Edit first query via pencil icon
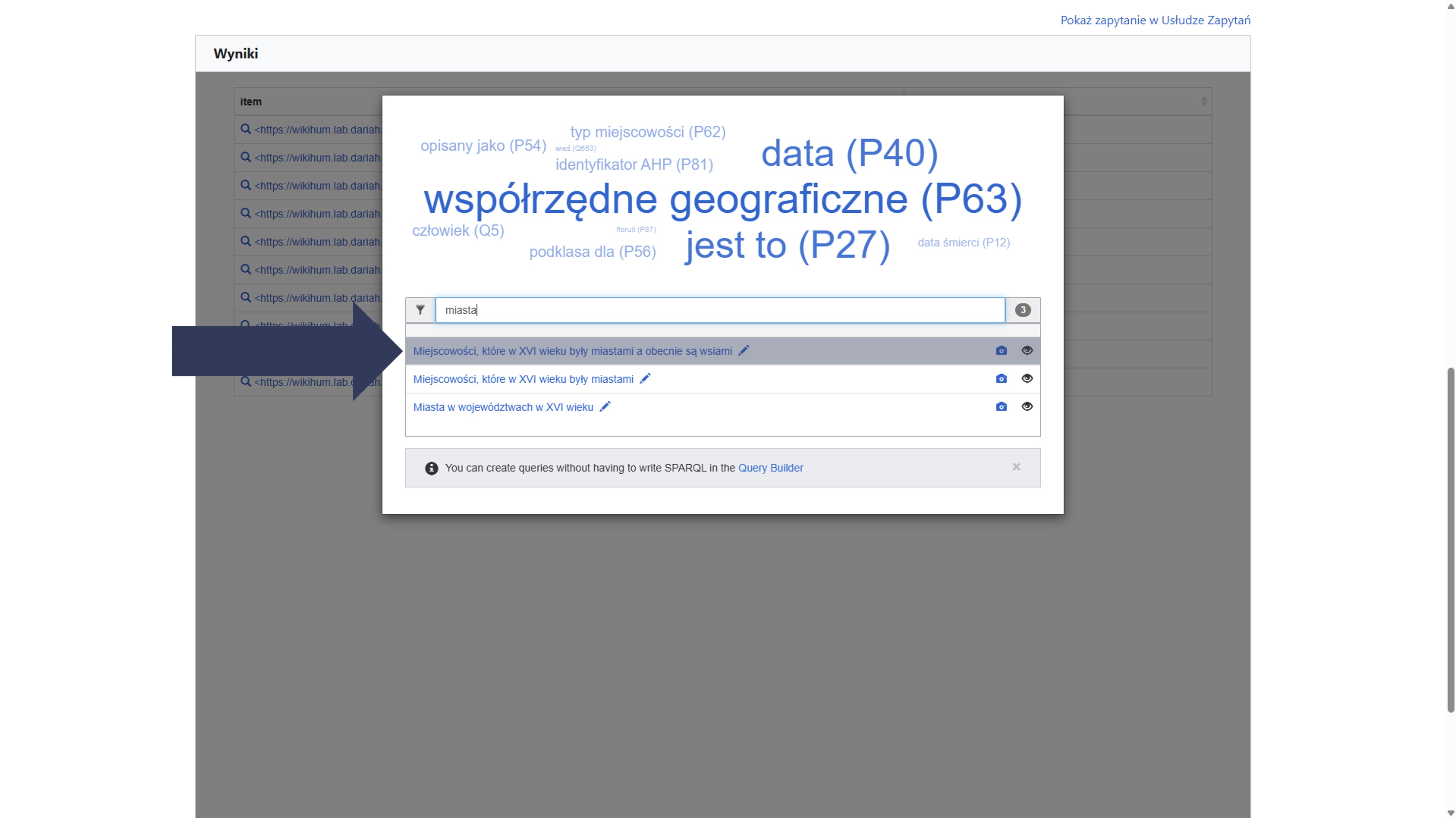The width and height of the screenshot is (1456, 818). click(x=744, y=351)
